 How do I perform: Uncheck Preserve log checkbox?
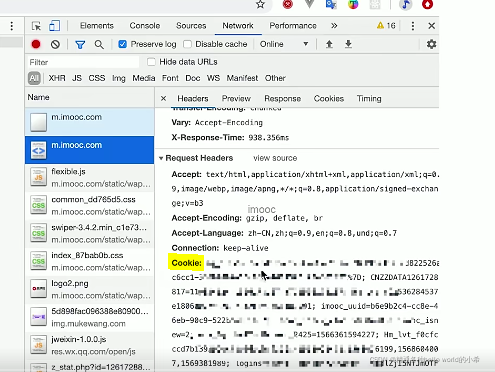coord(122,44)
